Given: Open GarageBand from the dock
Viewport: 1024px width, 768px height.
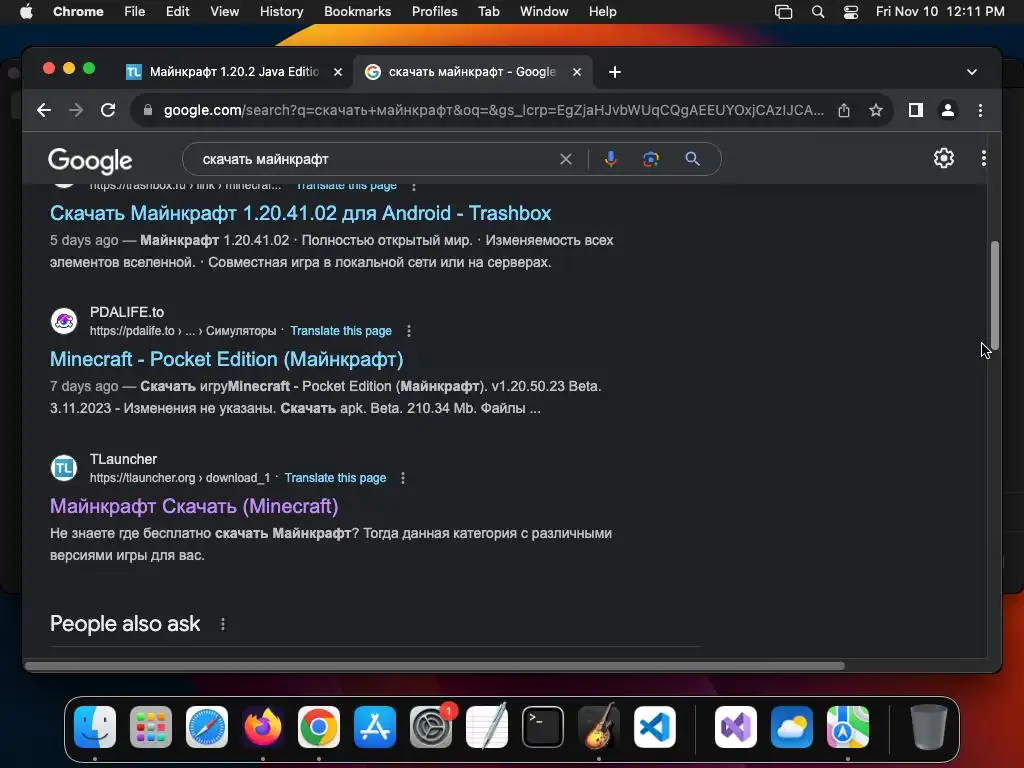Looking at the screenshot, I should point(599,727).
